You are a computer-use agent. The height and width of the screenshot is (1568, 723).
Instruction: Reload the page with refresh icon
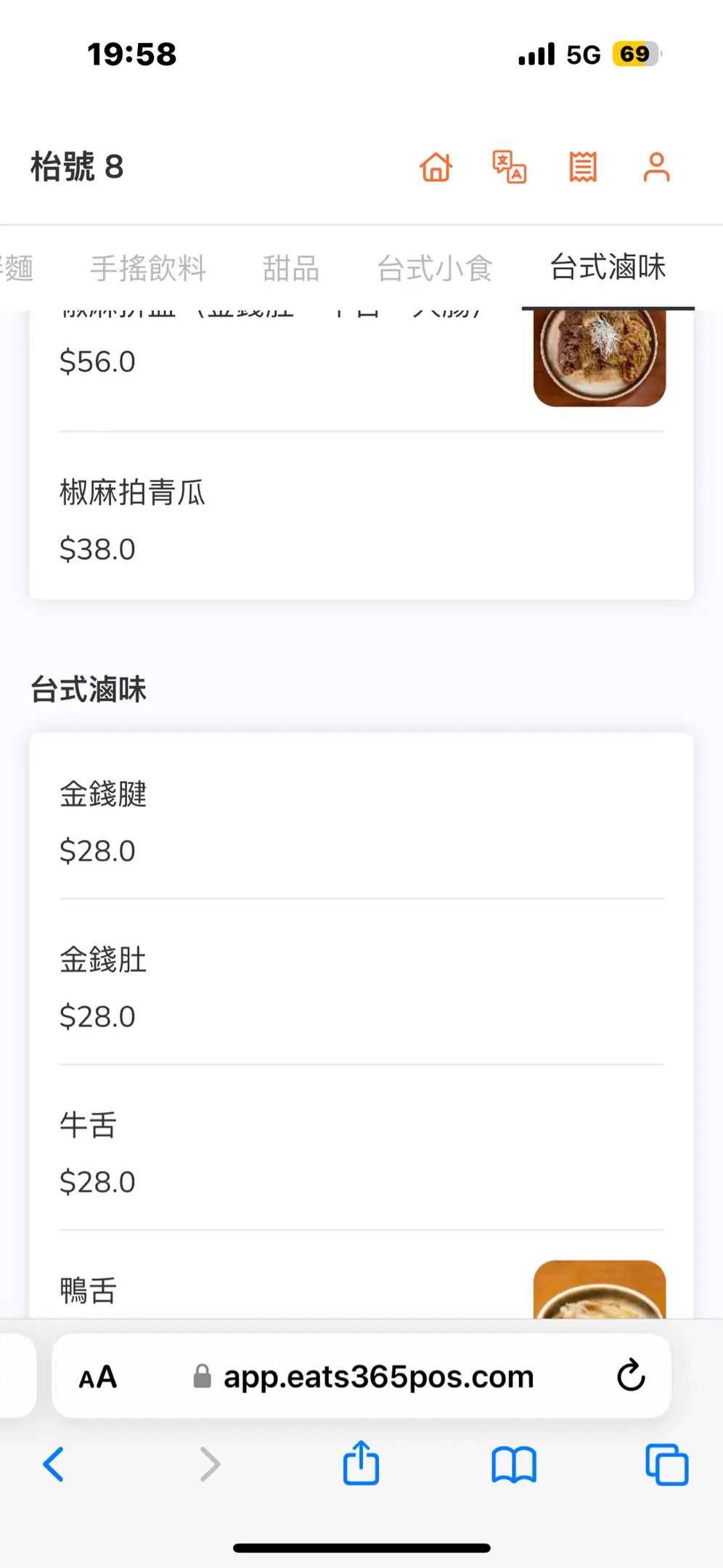click(x=631, y=1376)
